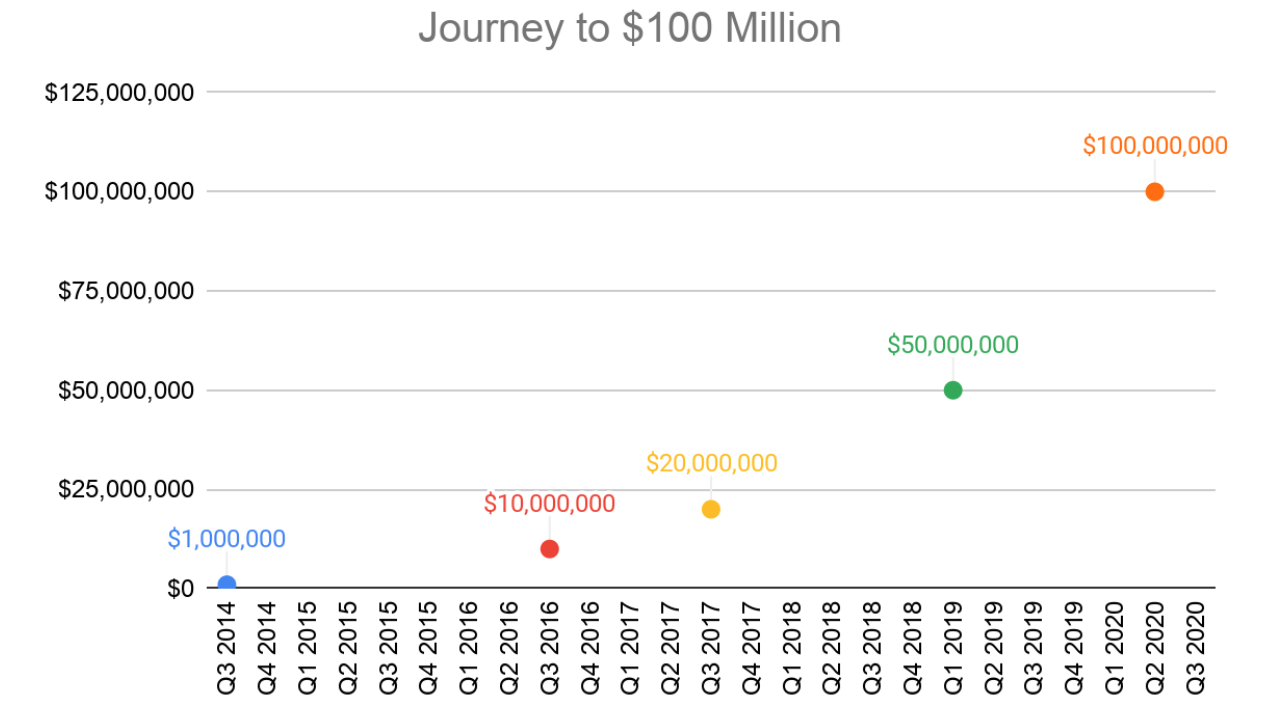The height and width of the screenshot is (714, 1288).
Task: Click the green $50,000,000 data point
Action: point(953,390)
